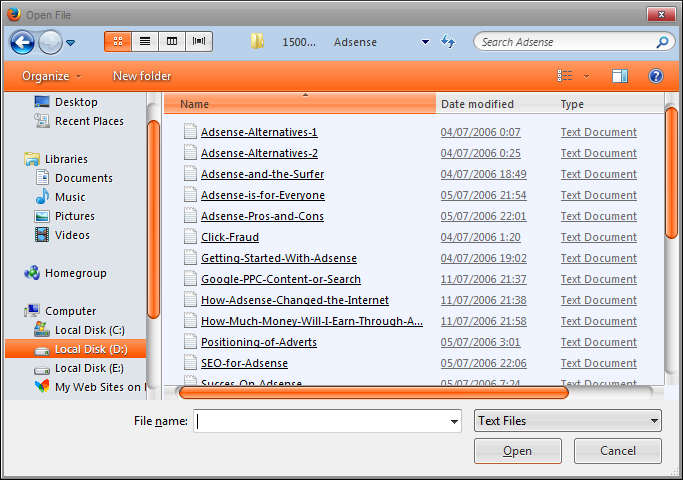
Task: Select file Adsense-Pros-and-Cons
Action: pyautogui.click(x=262, y=216)
